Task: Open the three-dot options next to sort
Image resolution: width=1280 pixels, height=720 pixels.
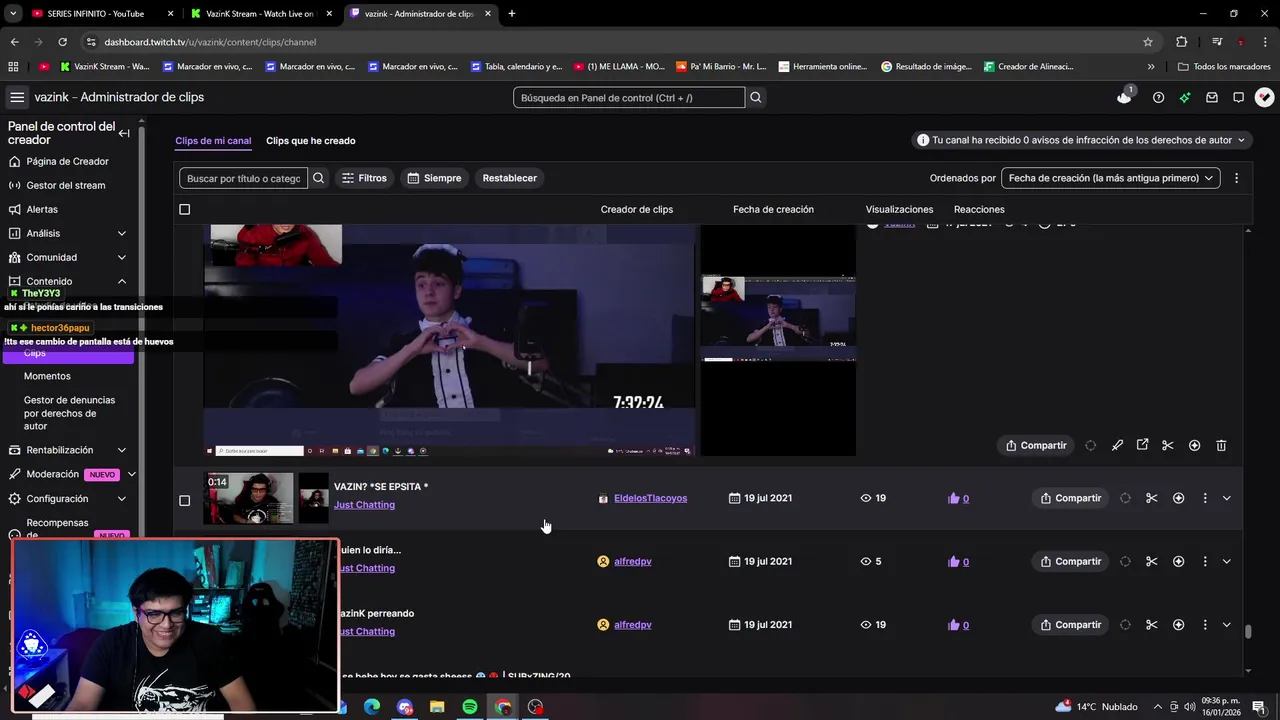Action: click(1236, 178)
